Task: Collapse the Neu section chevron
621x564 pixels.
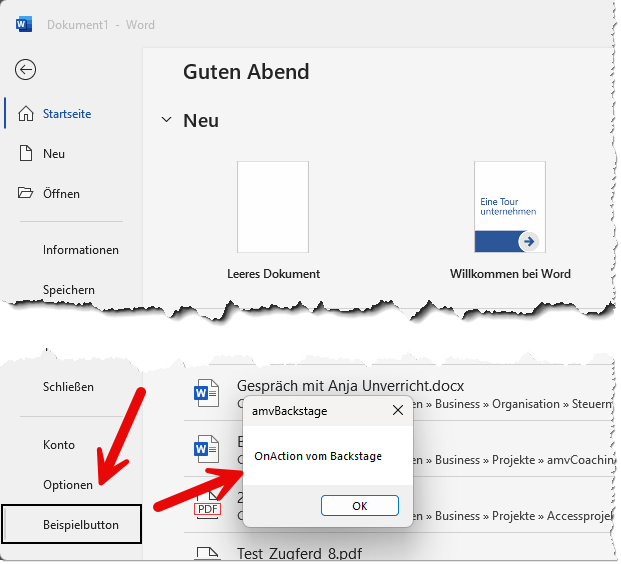Action: click(166, 120)
